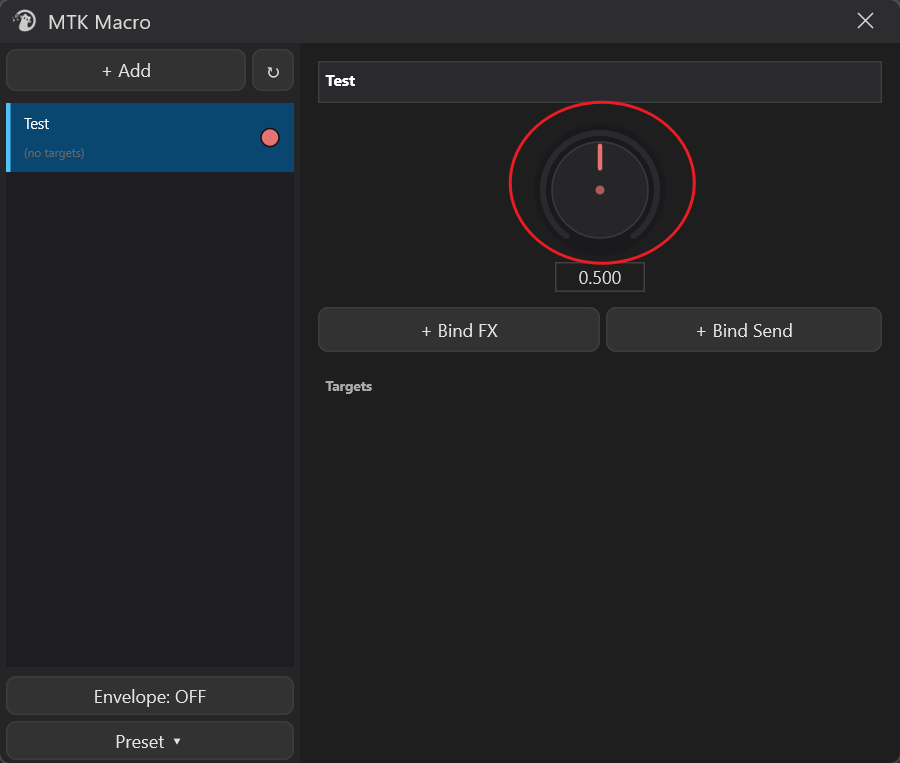Image resolution: width=900 pixels, height=763 pixels.
Task: Open the Preset dropdown menu
Action: point(150,741)
